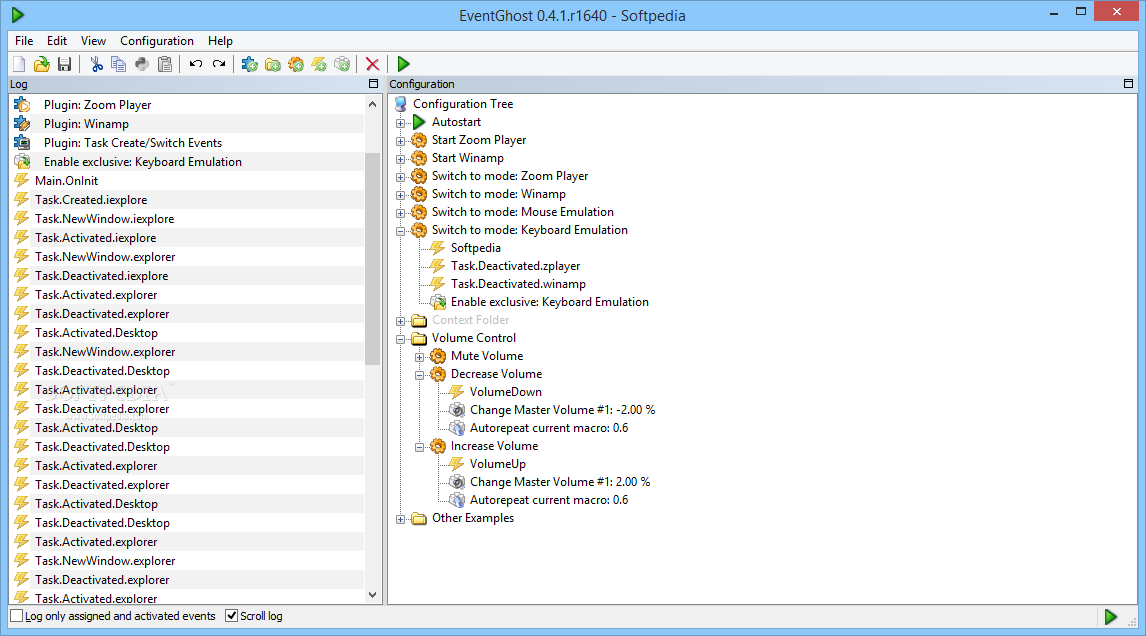Image resolution: width=1146 pixels, height=636 pixels.
Task: Collapse the Decrease Volume macro
Action: pos(420,375)
